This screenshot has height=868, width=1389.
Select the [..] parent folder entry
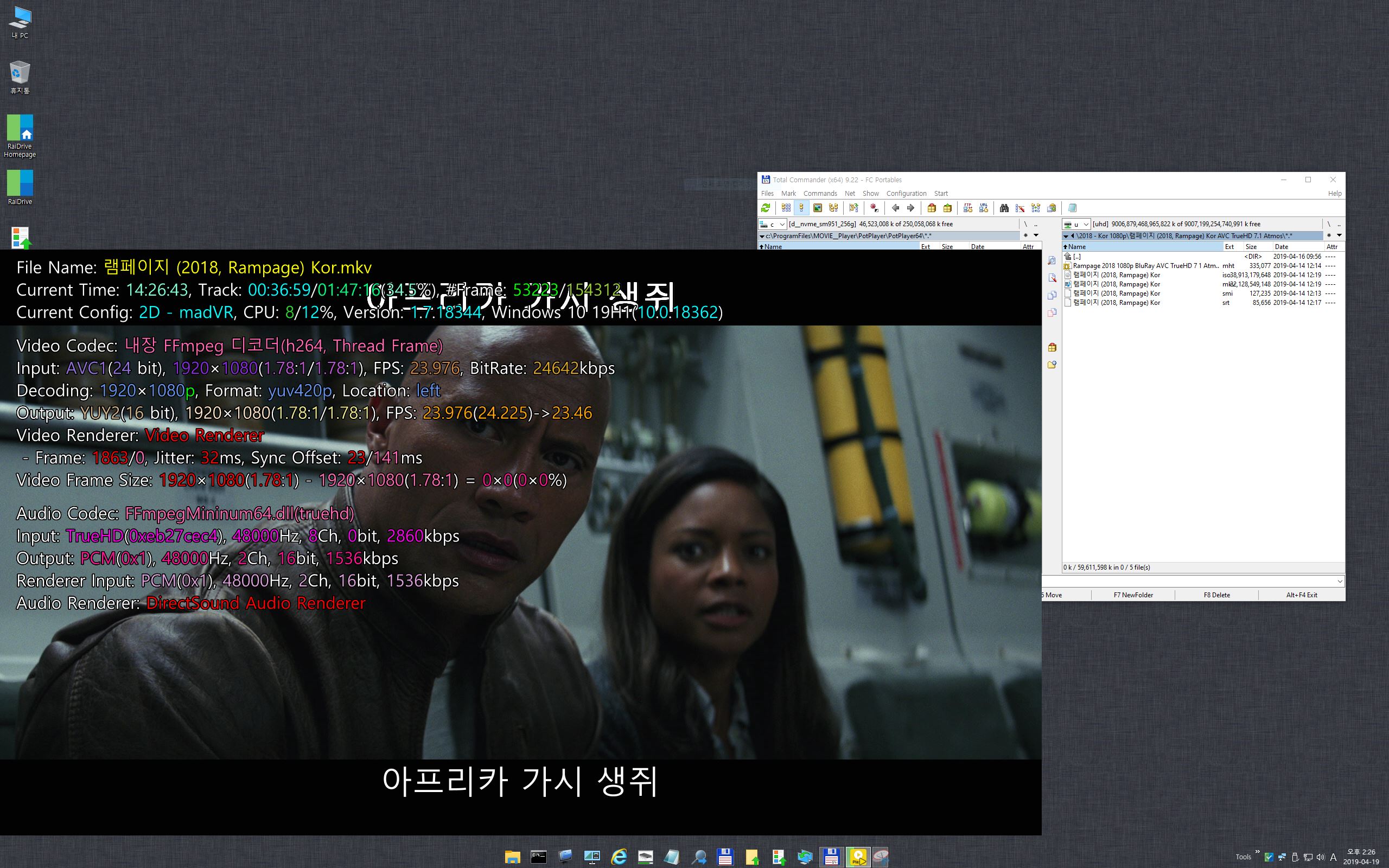[x=1202, y=257]
